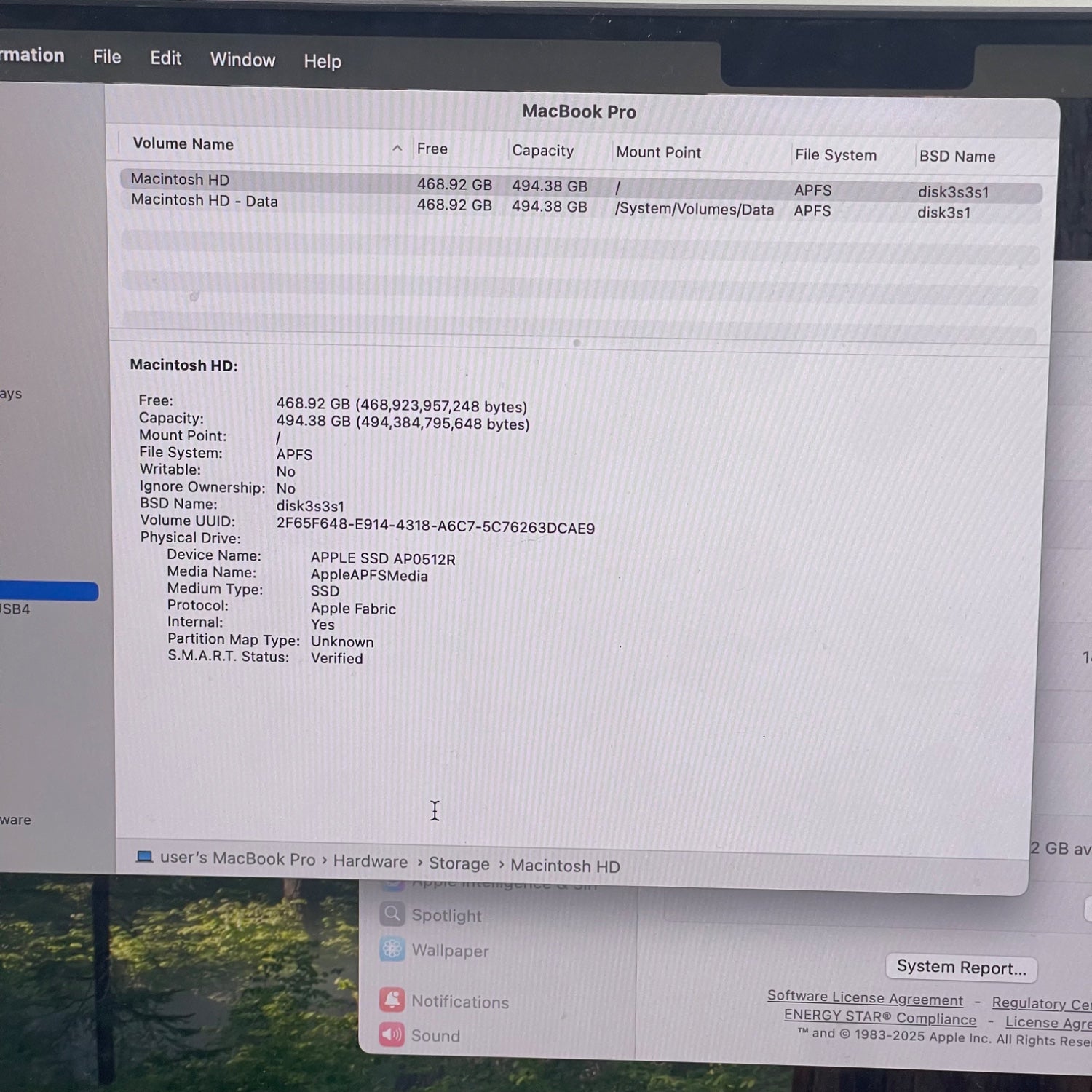
Task: Sort table by BSD Name column
Action: (957, 157)
